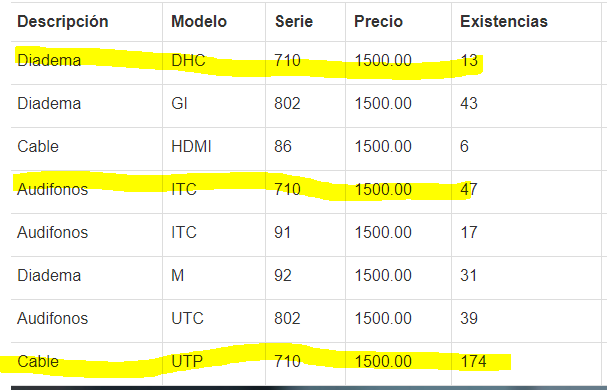This screenshot has height=390, width=607.
Task: Select the Diadema cell in GI row
Action: [x=49, y=103]
